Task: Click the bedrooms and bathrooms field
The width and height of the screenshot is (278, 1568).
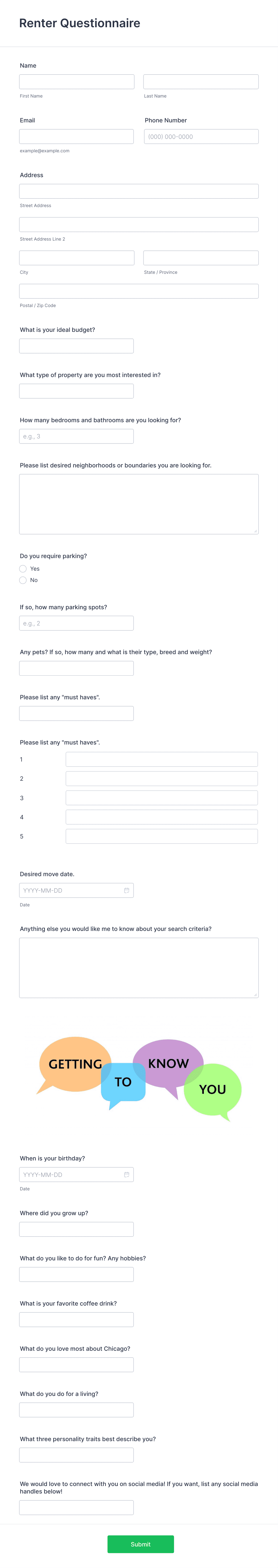Action: click(76, 436)
